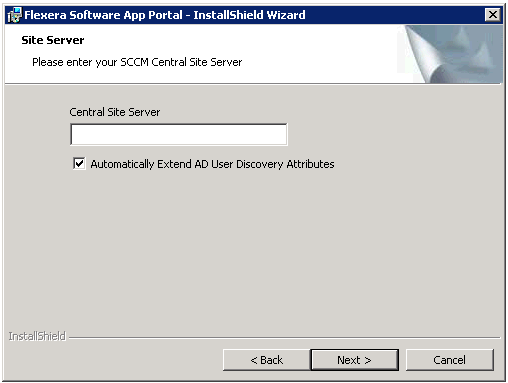Screen dimensions: 508x383
Task: Uncheck Automatically Extend AD User Discovery Attributes
Action: click(79, 164)
